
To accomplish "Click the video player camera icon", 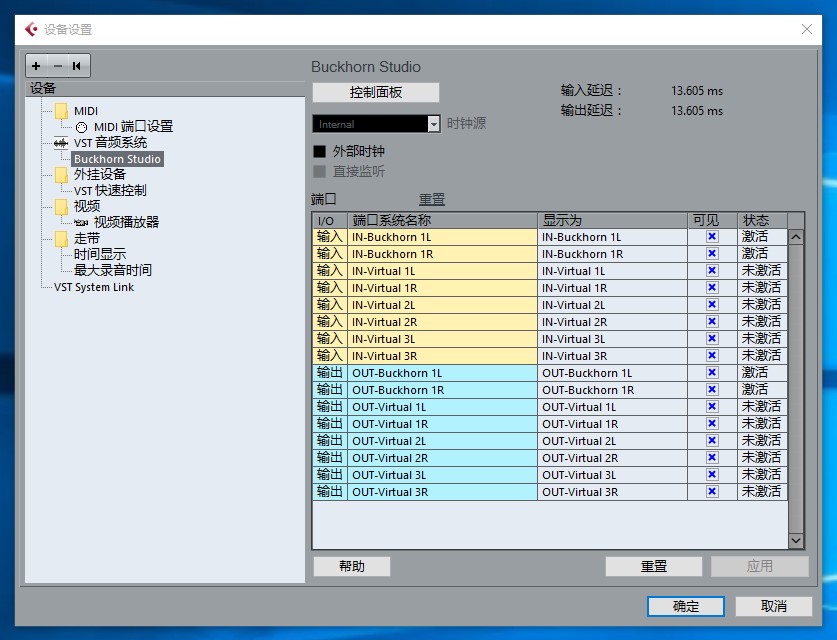I will [81, 223].
